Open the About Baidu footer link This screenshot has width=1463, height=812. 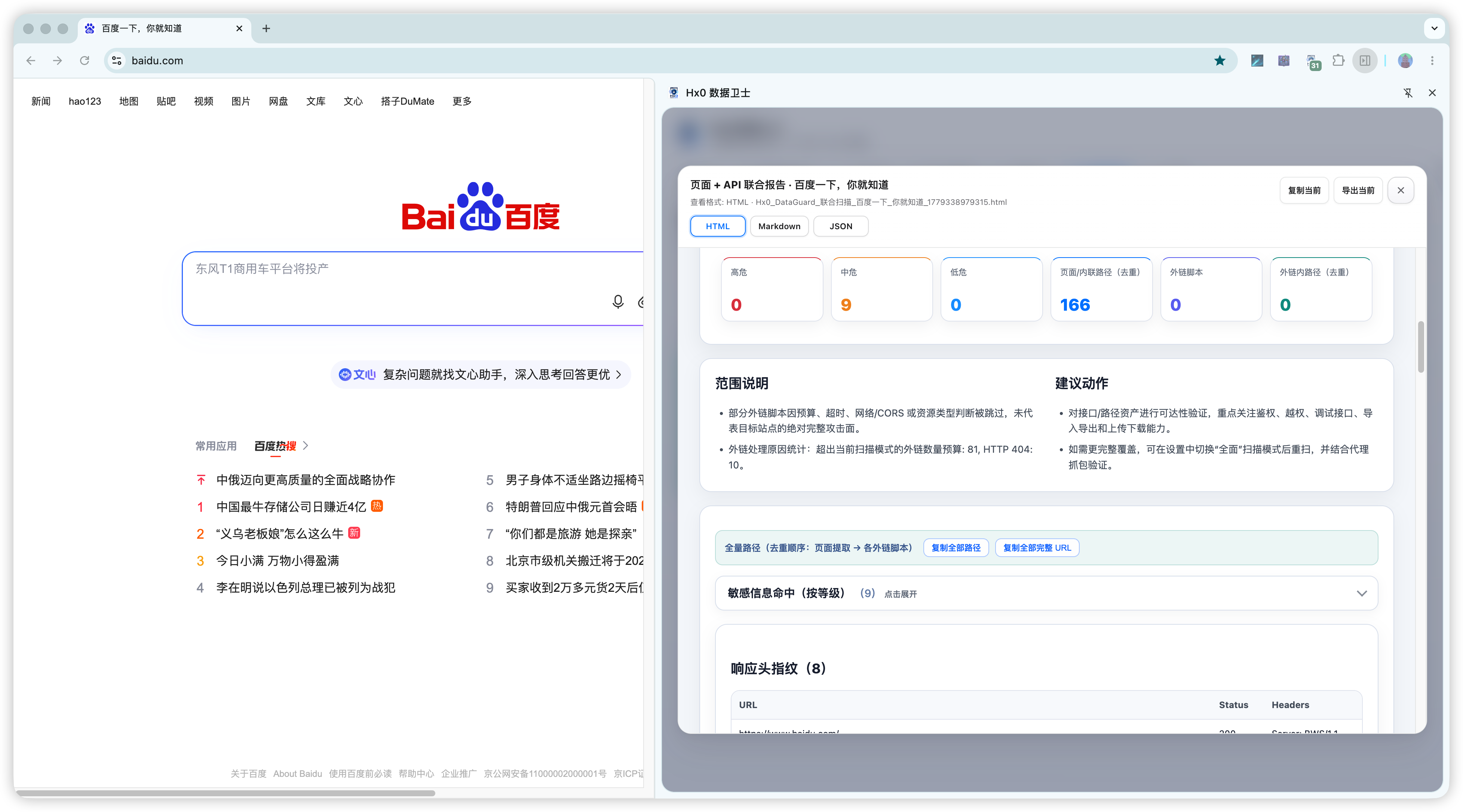pyautogui.click(x=297, y=773)
